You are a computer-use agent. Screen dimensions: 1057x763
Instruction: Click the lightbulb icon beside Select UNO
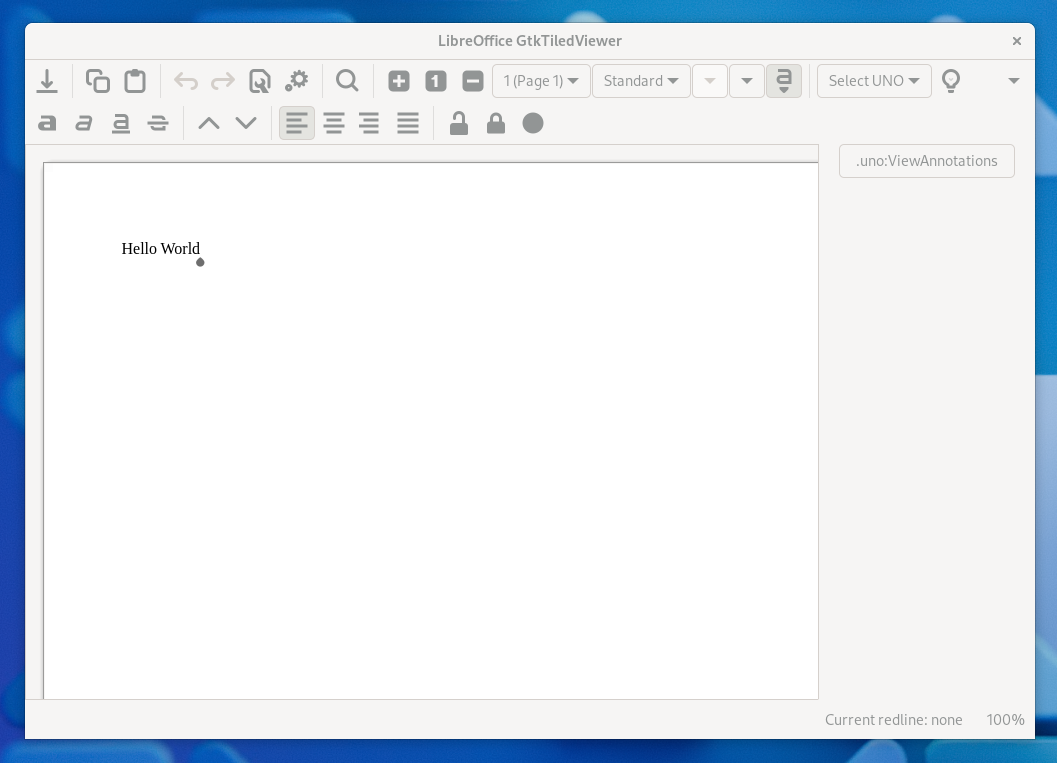click(951, 81)
